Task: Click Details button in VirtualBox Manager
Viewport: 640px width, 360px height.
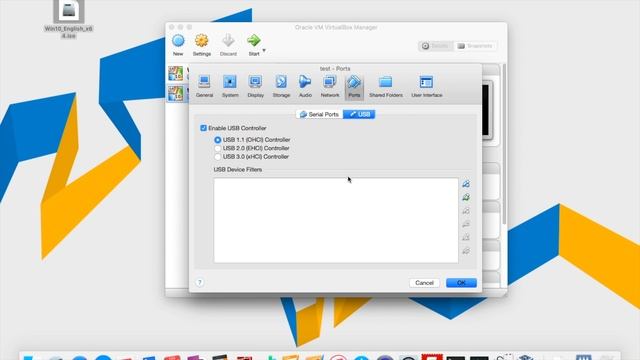Action: [436, 46]
